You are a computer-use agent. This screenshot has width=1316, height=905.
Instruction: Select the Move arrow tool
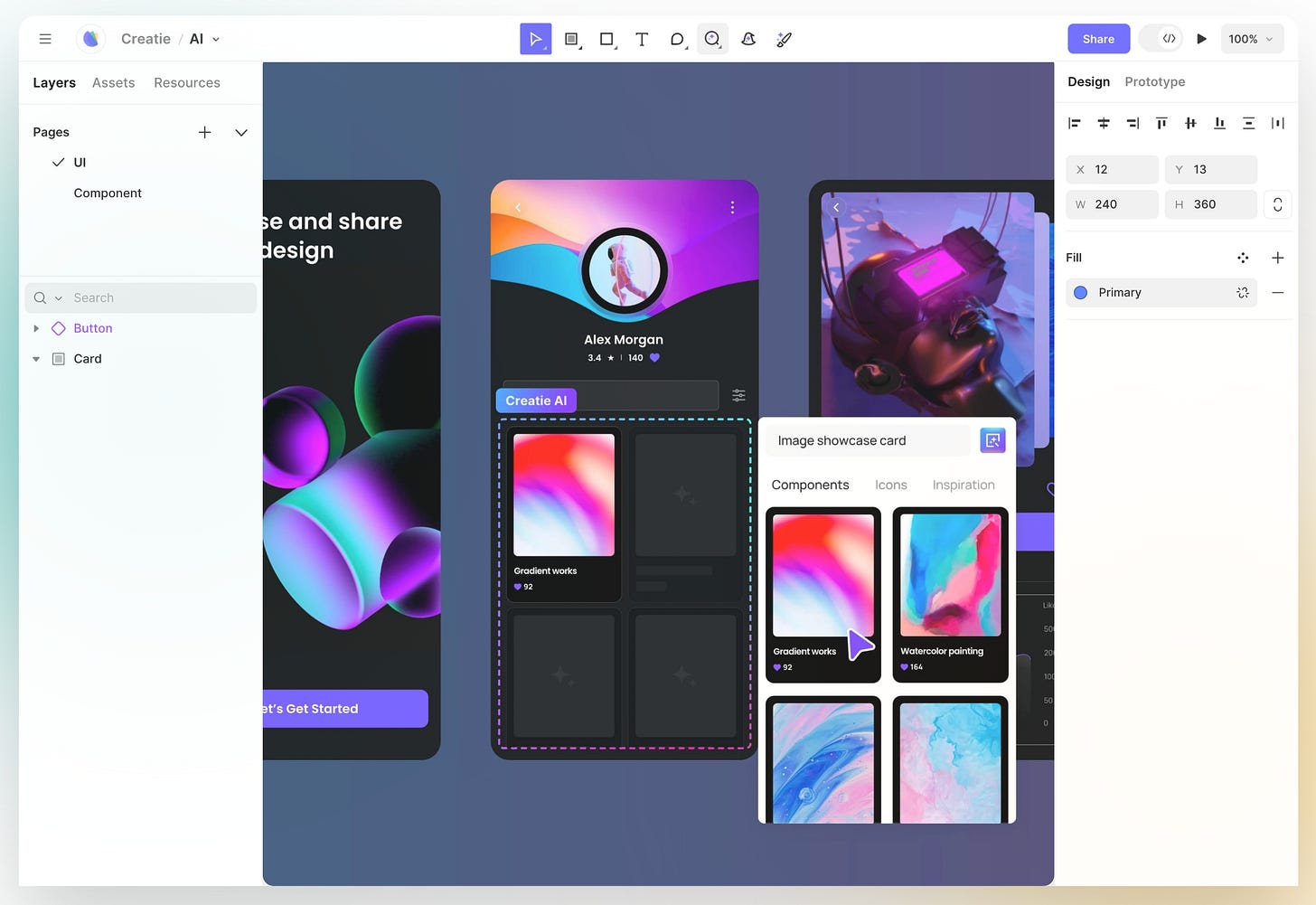tap(535, 39)
